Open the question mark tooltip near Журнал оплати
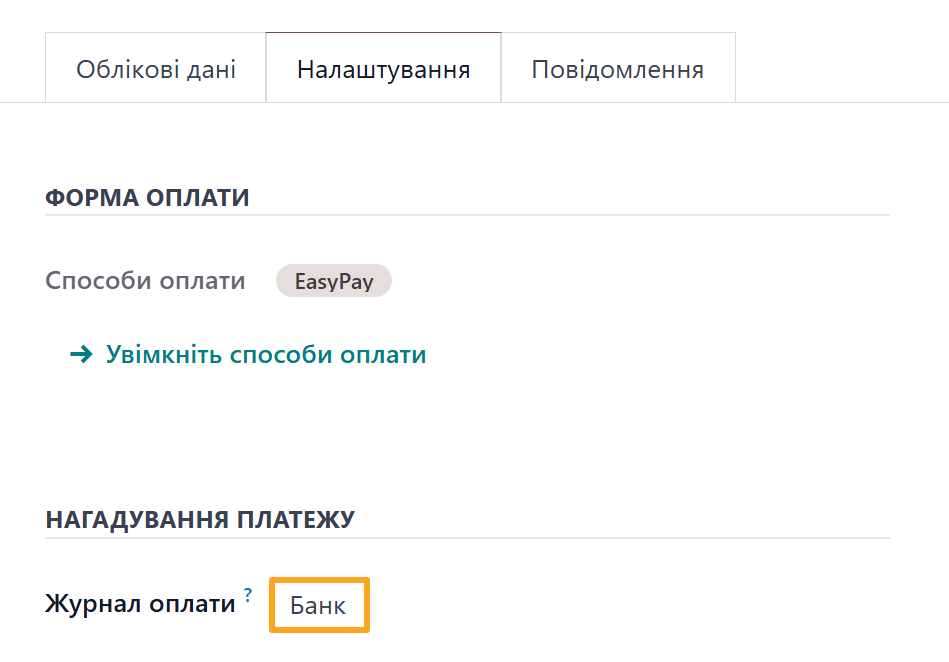The image size is (949, 662). 247,594
